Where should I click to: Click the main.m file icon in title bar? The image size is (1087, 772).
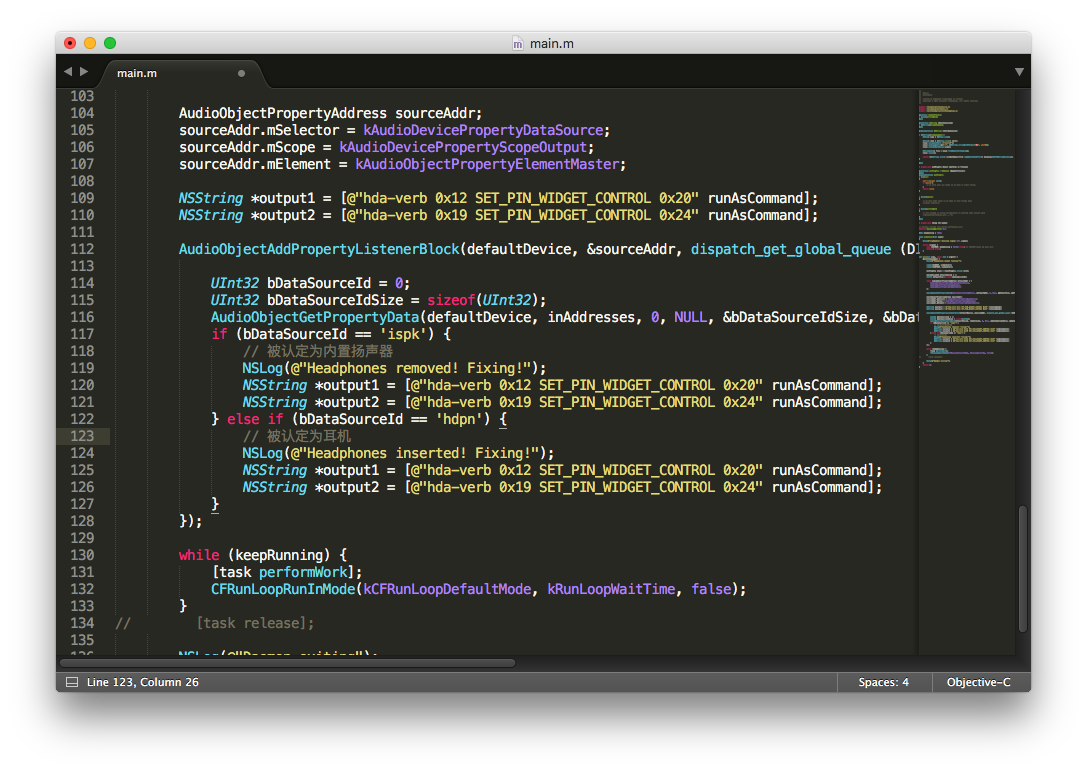(x=518, y=44)
